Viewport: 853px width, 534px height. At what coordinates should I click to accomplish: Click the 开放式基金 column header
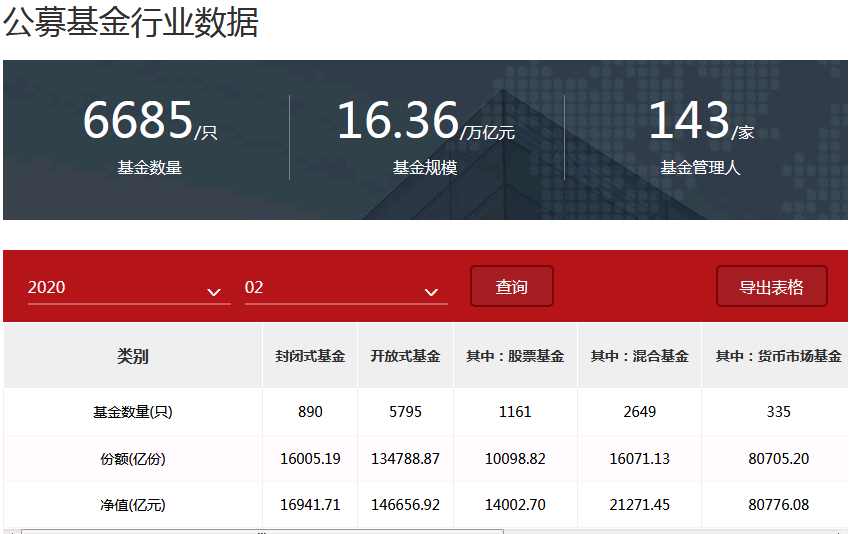pyautogui.click(x=405, y=356)
